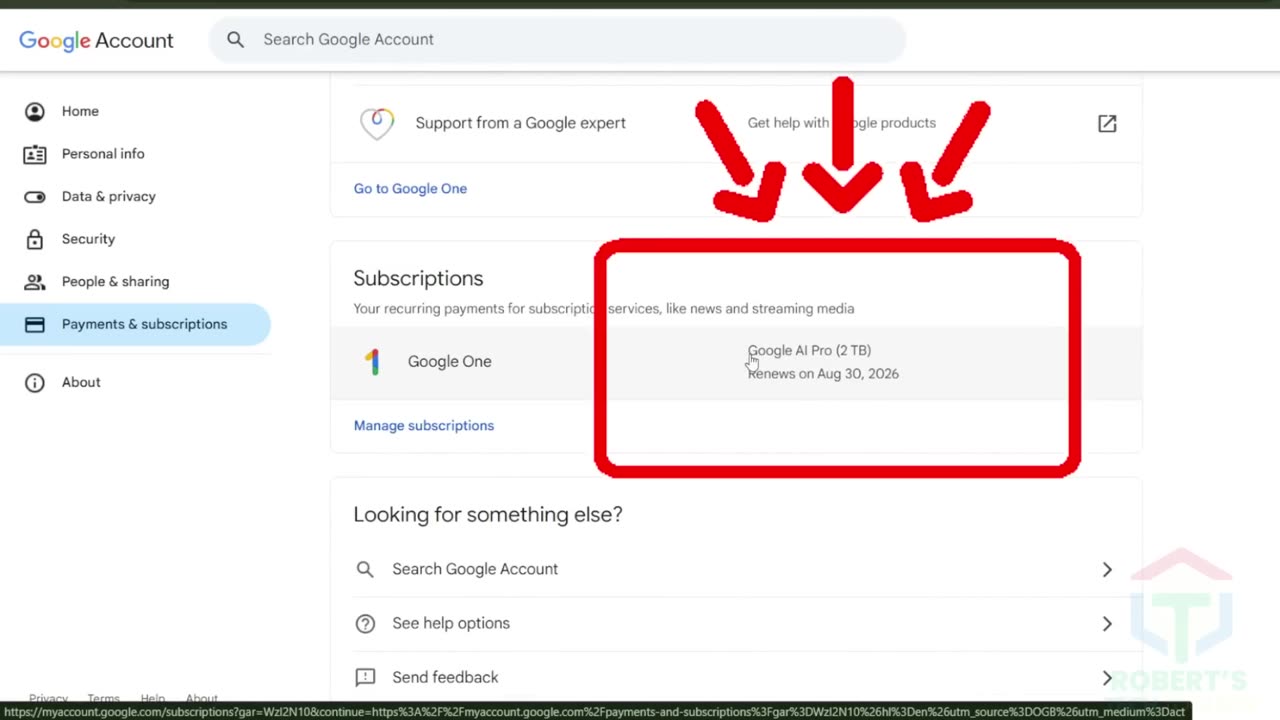
Task: Open the Home sidebar item
Action: point(135,111)
